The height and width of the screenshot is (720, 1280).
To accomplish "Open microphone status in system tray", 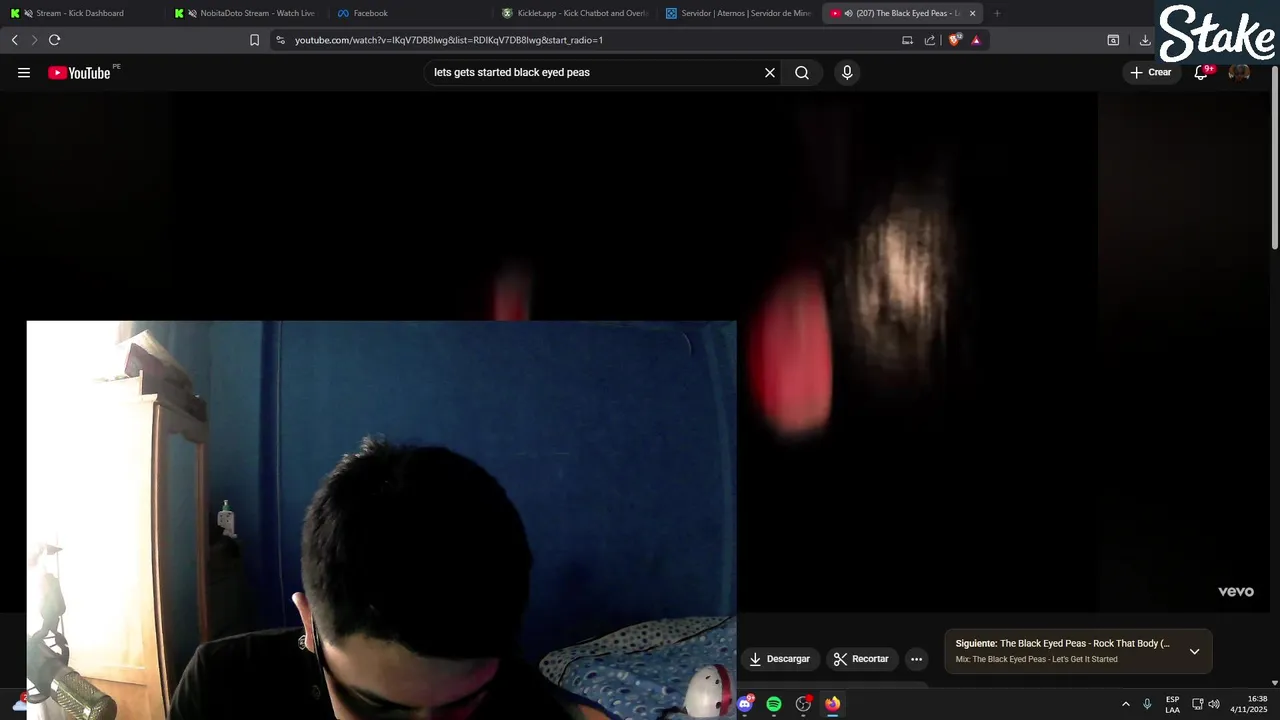I will click(1147, 704).
